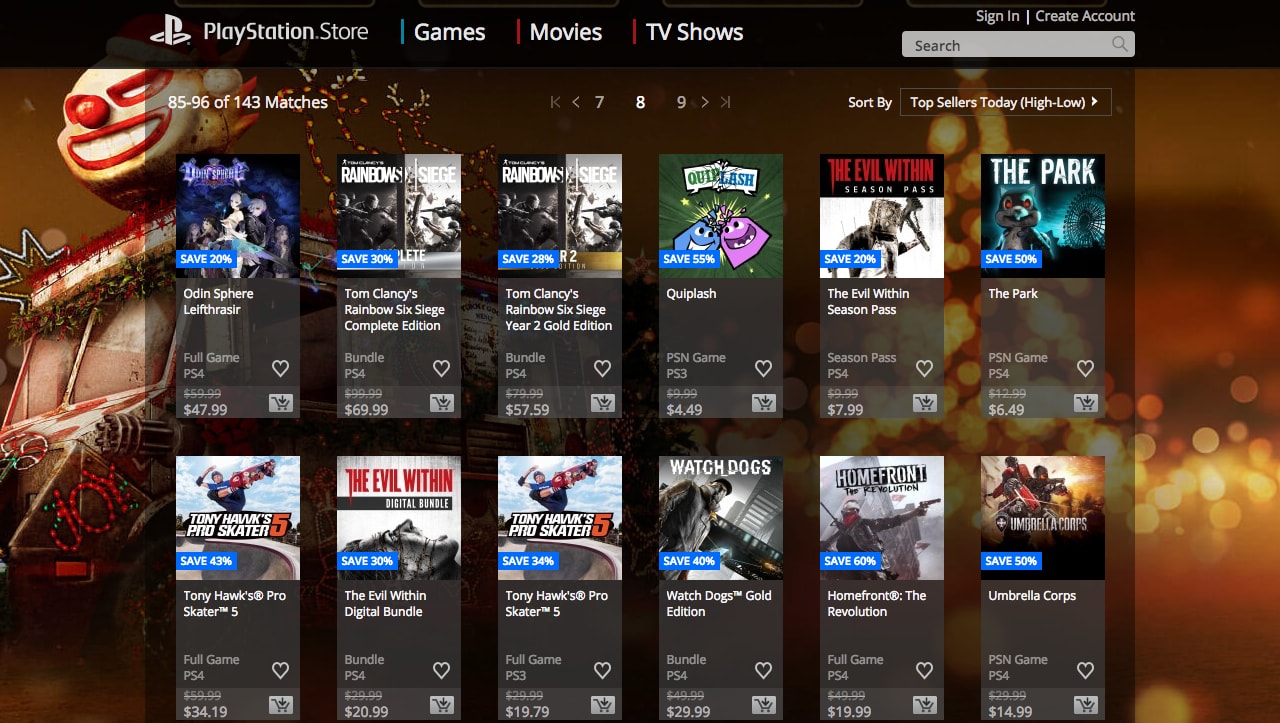Add The Evil Within Season Pass to cart
This screenshot has height=723, width=1280.
pos(925,403)
